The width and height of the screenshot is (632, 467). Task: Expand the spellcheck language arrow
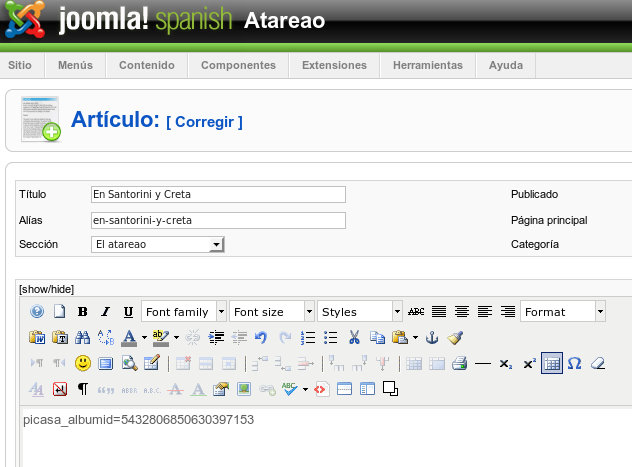coord(305,389)
